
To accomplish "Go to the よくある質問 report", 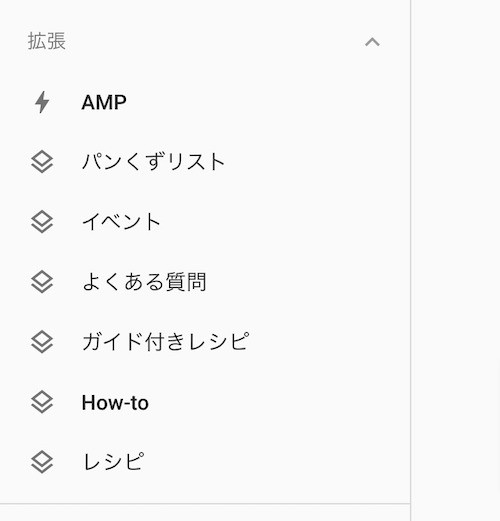I will (x=205, y=282).
